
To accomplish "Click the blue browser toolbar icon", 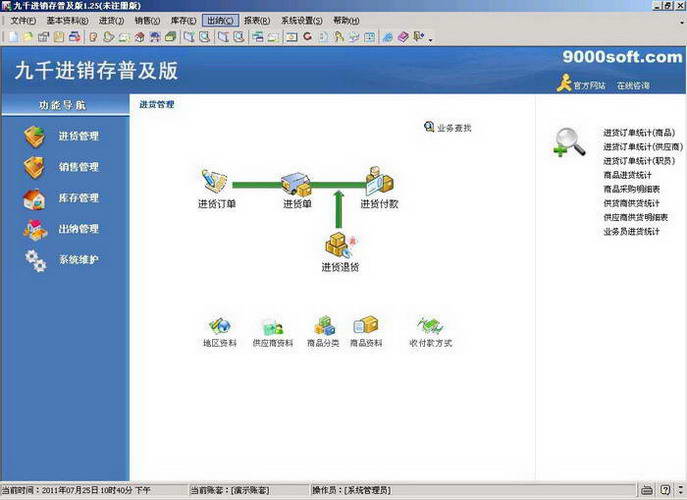I will tap(387, 37).
